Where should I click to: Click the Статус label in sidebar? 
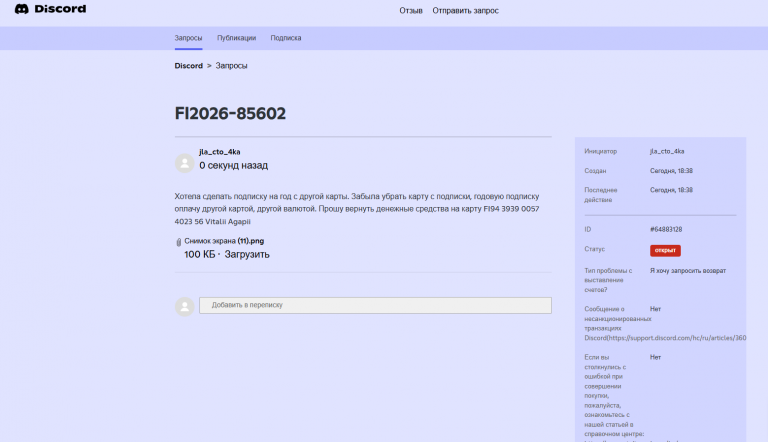click(x=594, y=249)
